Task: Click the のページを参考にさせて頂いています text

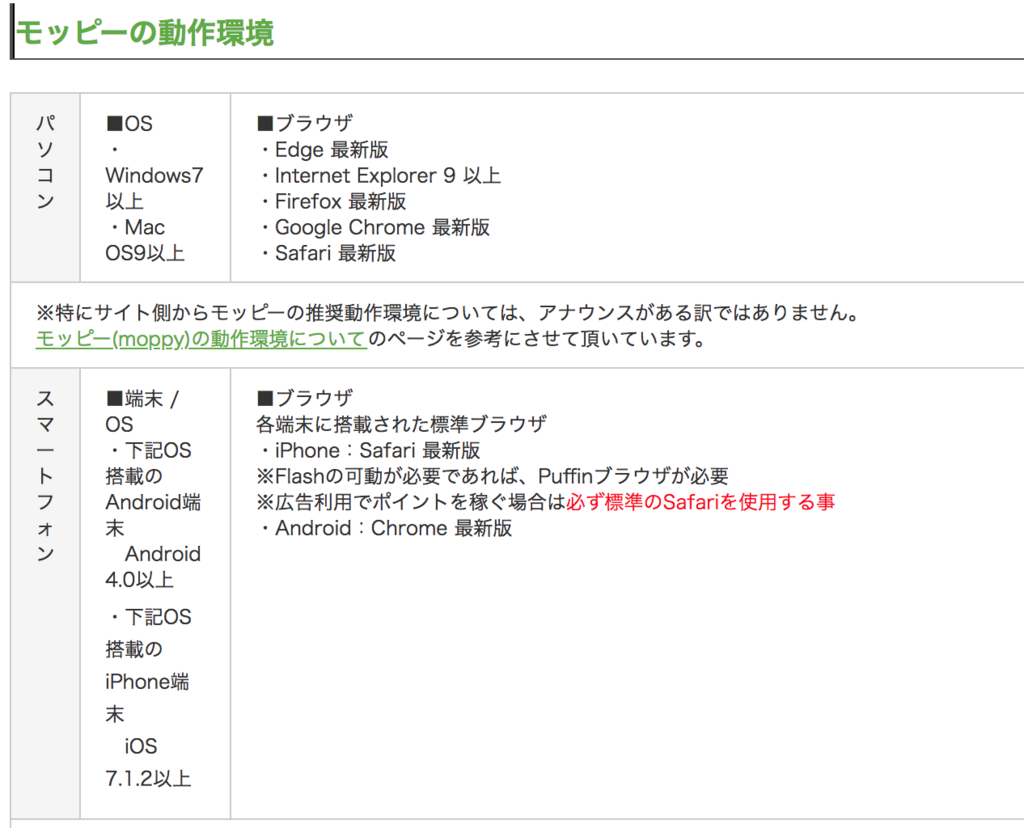Action: click(537, 339)
